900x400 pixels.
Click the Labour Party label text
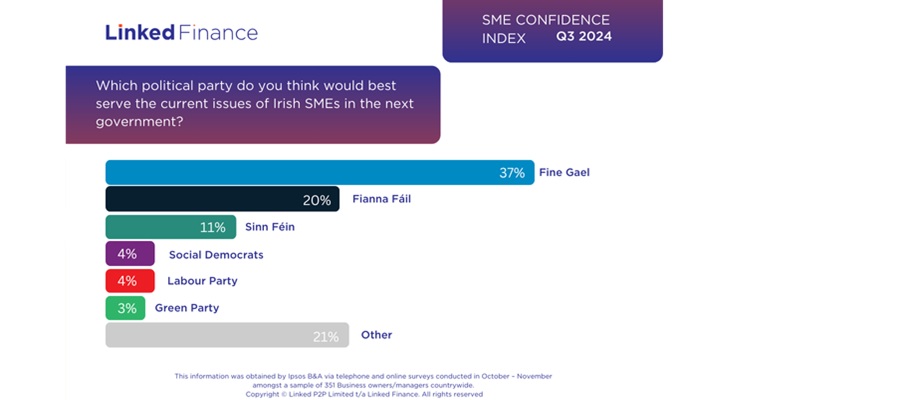coord(202,281)
